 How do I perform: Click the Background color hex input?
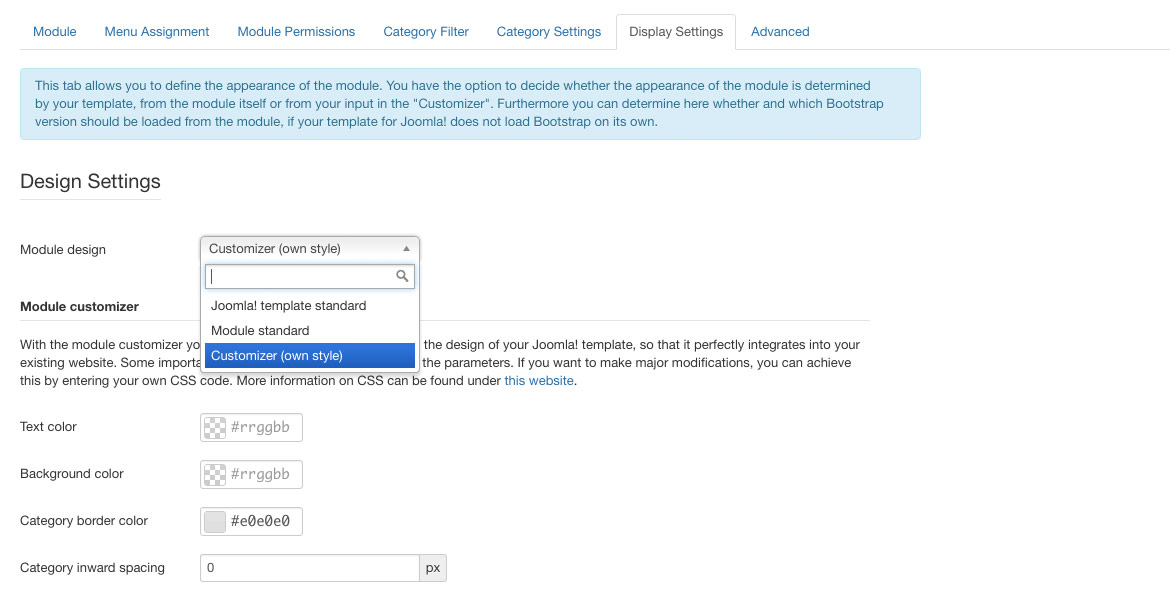point(263,475)
